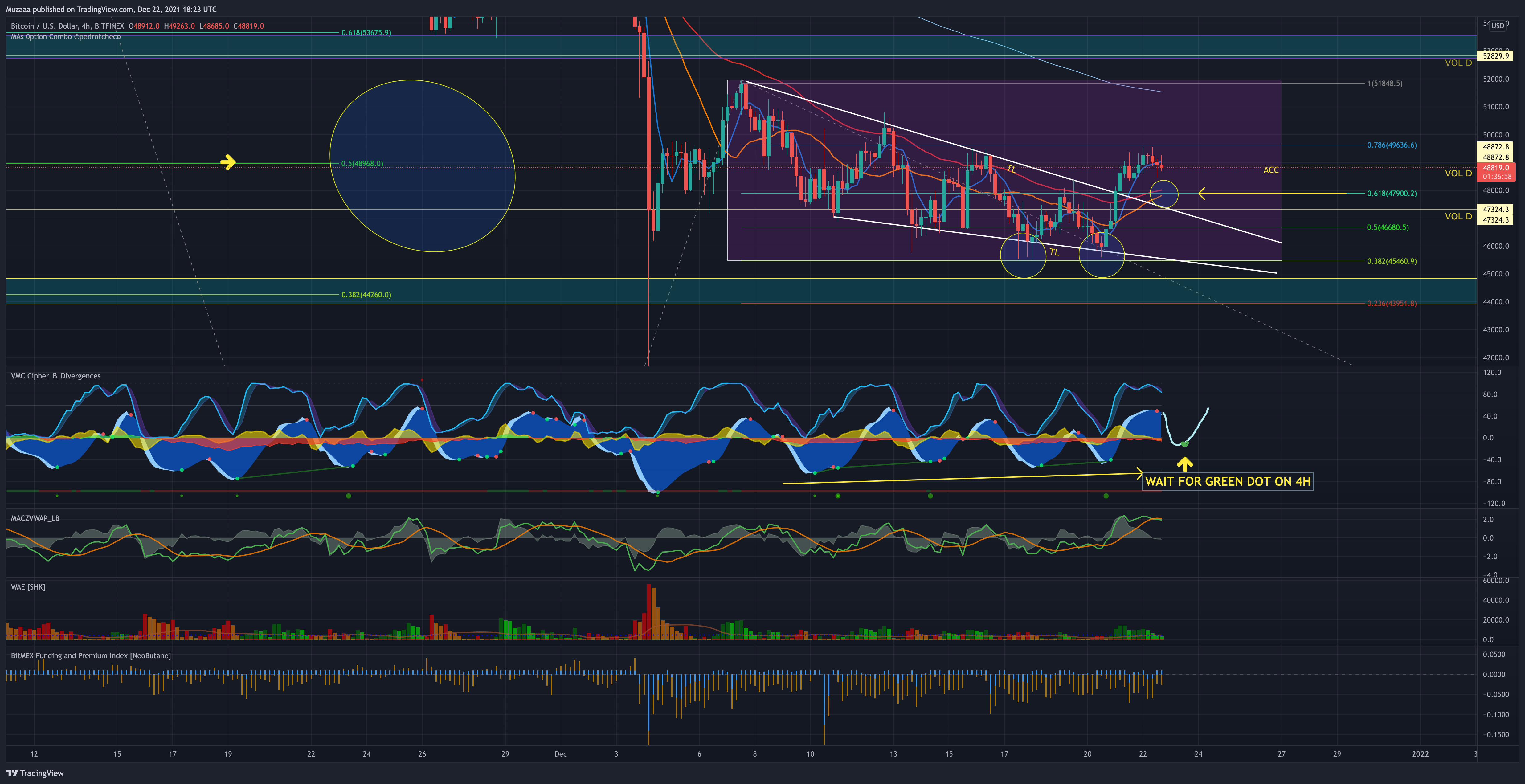This screenshot has width=1525, height=784.
Task: Click the red current price label 48819.0
Action: pos(1495,168)
